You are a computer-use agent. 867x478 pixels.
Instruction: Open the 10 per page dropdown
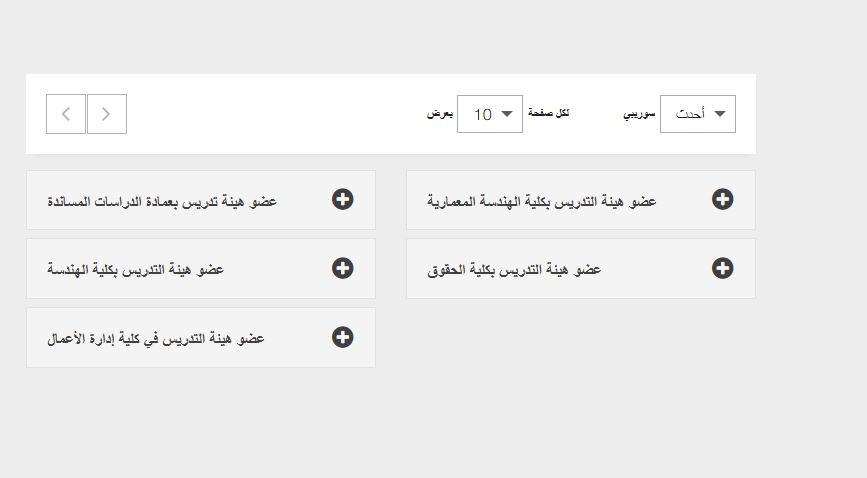490,114
